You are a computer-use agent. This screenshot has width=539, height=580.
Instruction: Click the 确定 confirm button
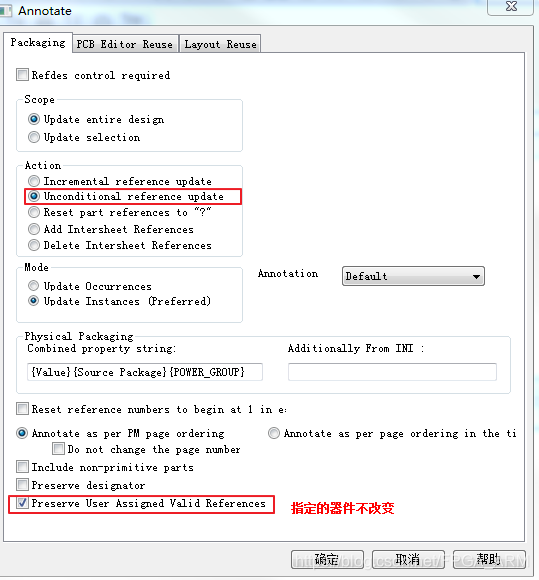[x=327, y=559]
